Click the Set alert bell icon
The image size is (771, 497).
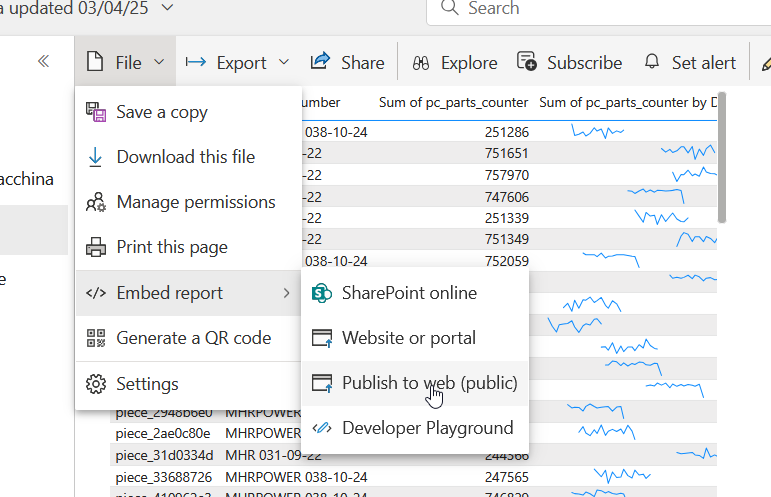(x=652, y=61)
